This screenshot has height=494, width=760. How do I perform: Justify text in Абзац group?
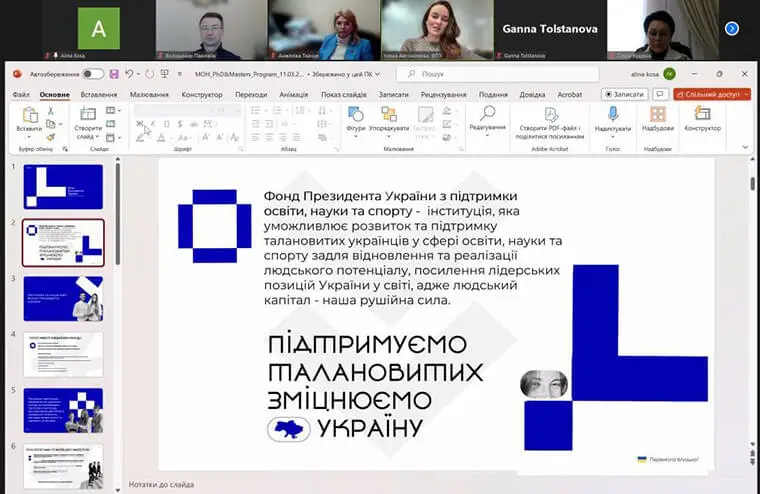pyautogui.click(x=296, y=138)
